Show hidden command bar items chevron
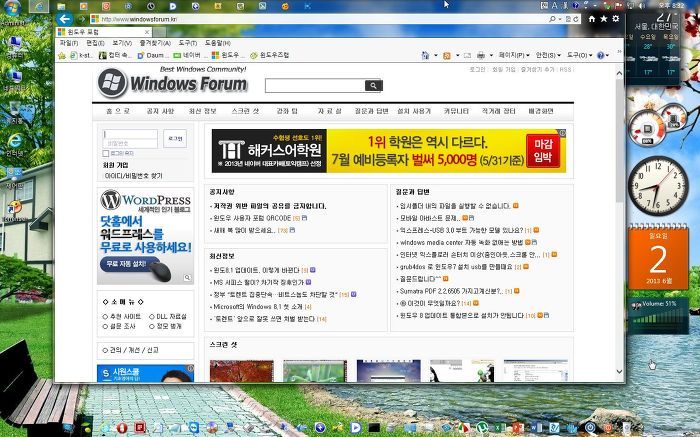This screenshot has height=437, width=700. [619, 52]
